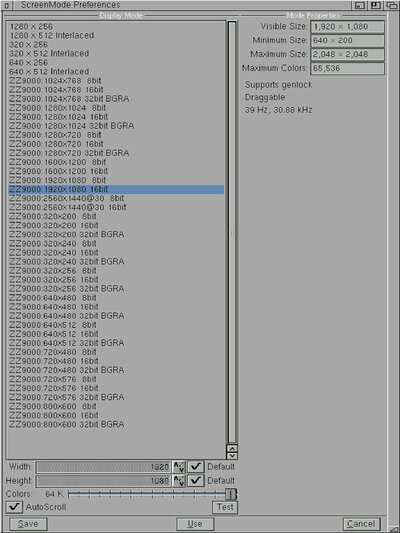
Task: Select mode 640 × 512 Interlaced
Action: [x=116, y=72]
